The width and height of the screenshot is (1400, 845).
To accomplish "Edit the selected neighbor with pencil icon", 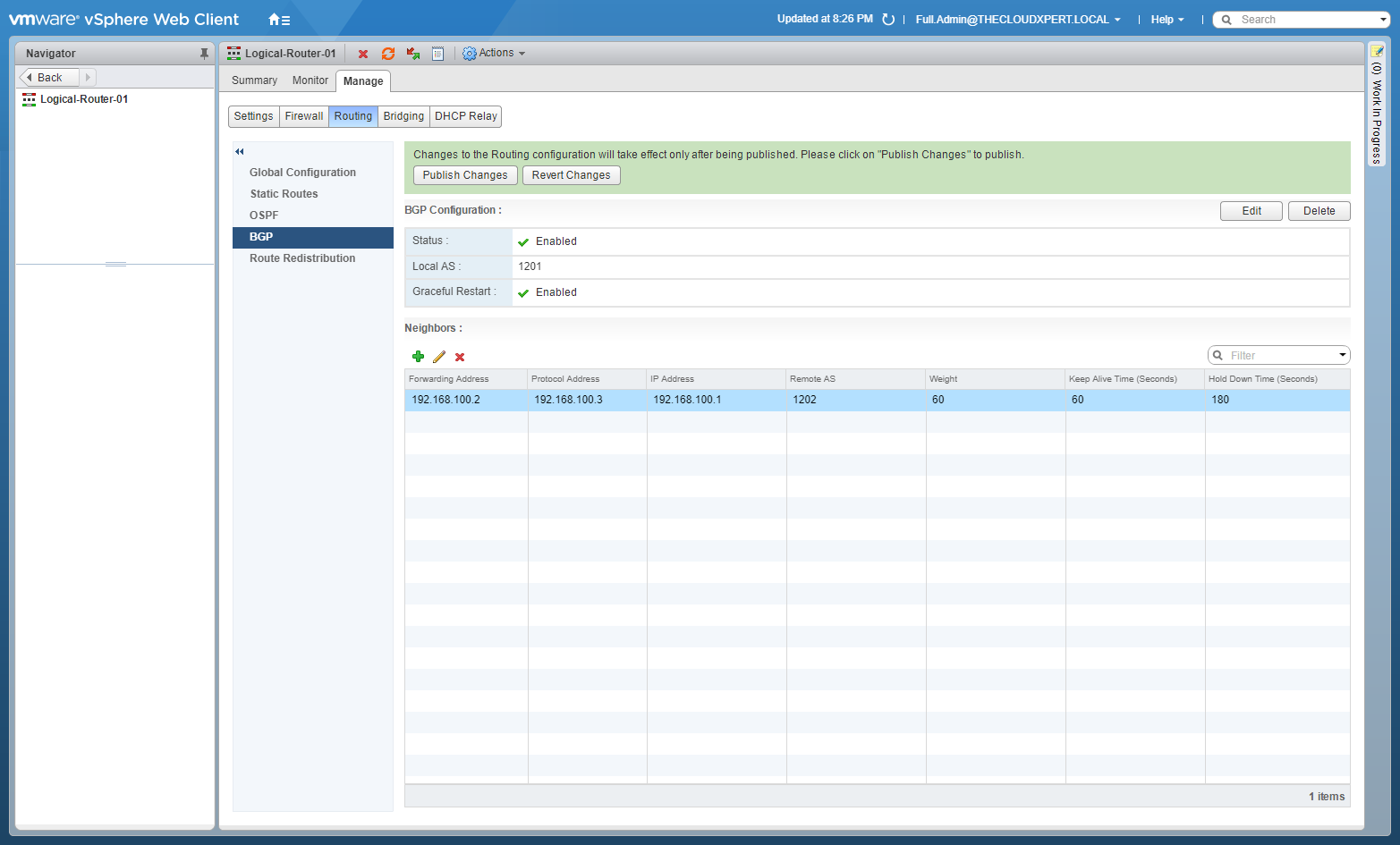I will click(x=439, y=357).
